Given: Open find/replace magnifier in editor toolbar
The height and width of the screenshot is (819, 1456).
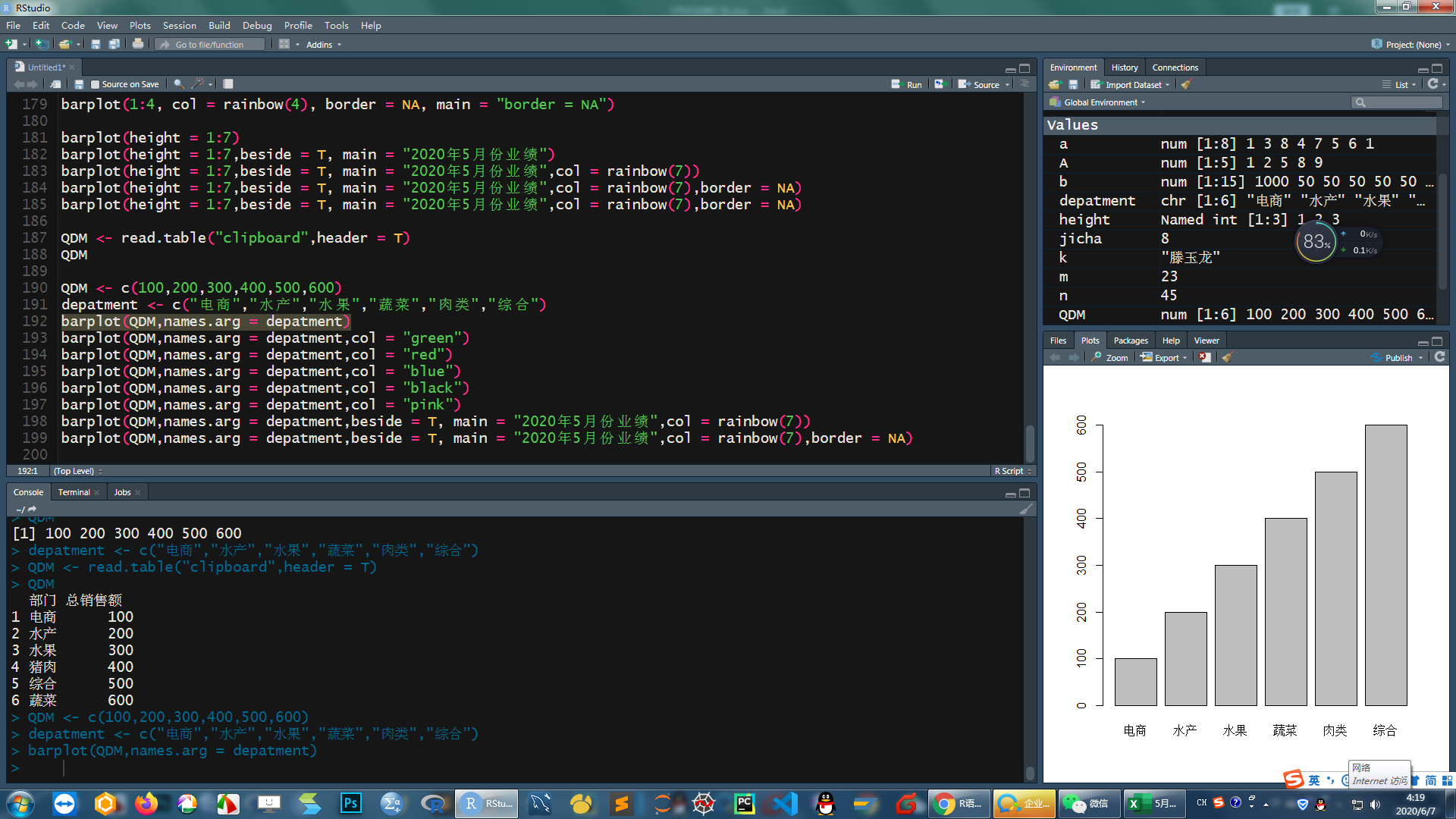Looking at the screenshot, I should coord(178,84).
